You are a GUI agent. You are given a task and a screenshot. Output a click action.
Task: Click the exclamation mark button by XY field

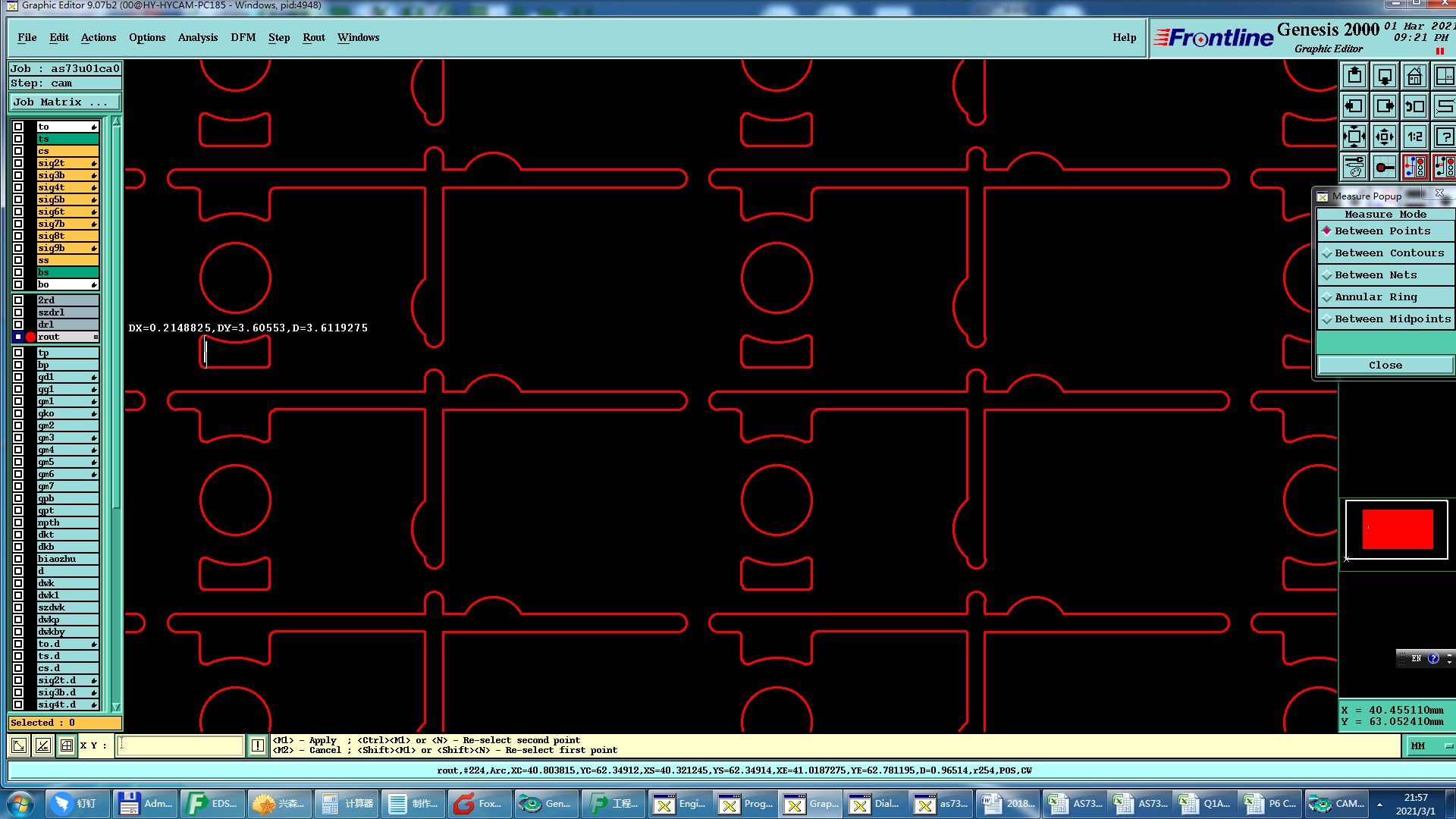[x=258, y=746]
